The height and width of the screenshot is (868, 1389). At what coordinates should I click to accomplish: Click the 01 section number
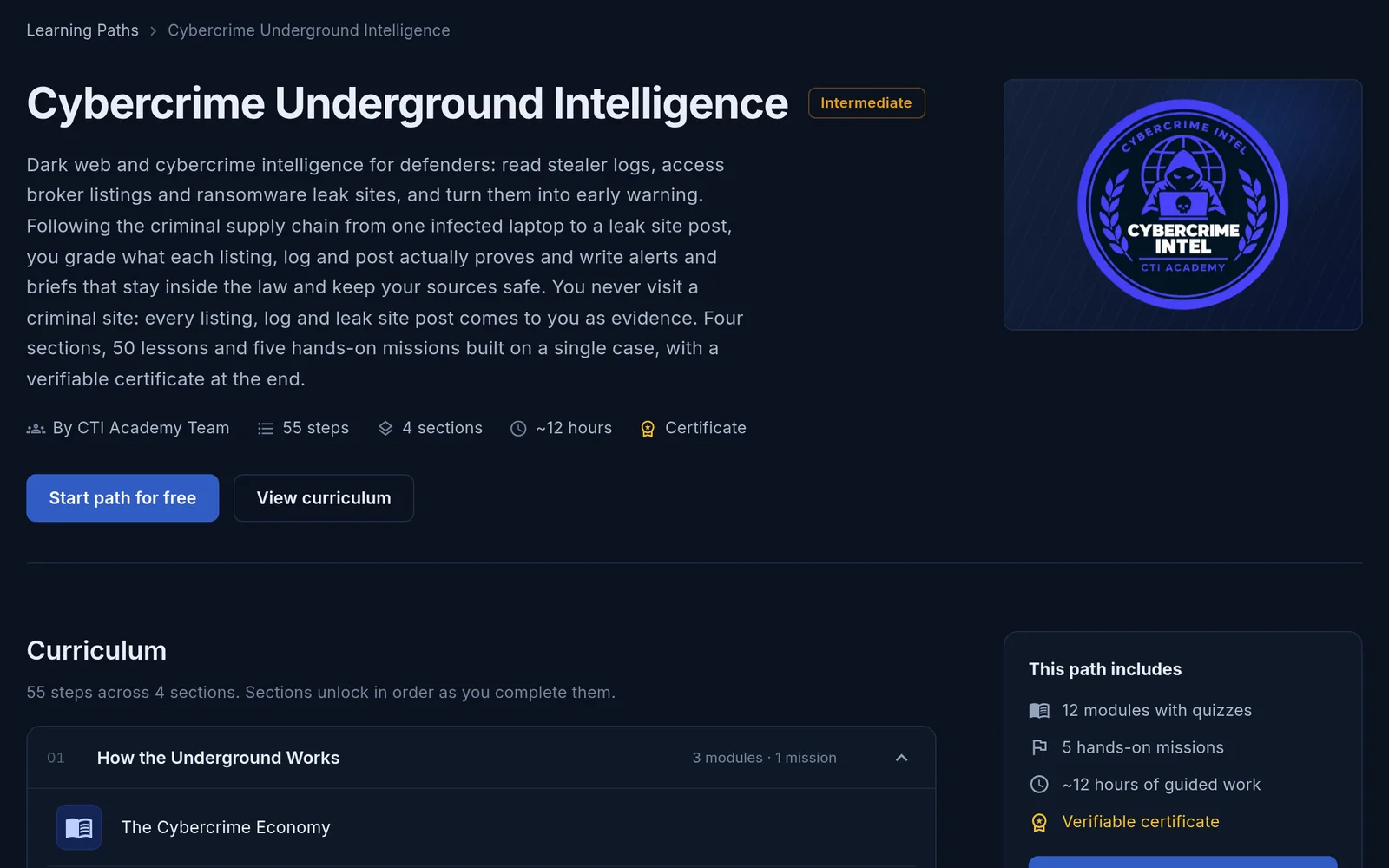[x=56, y=758]
